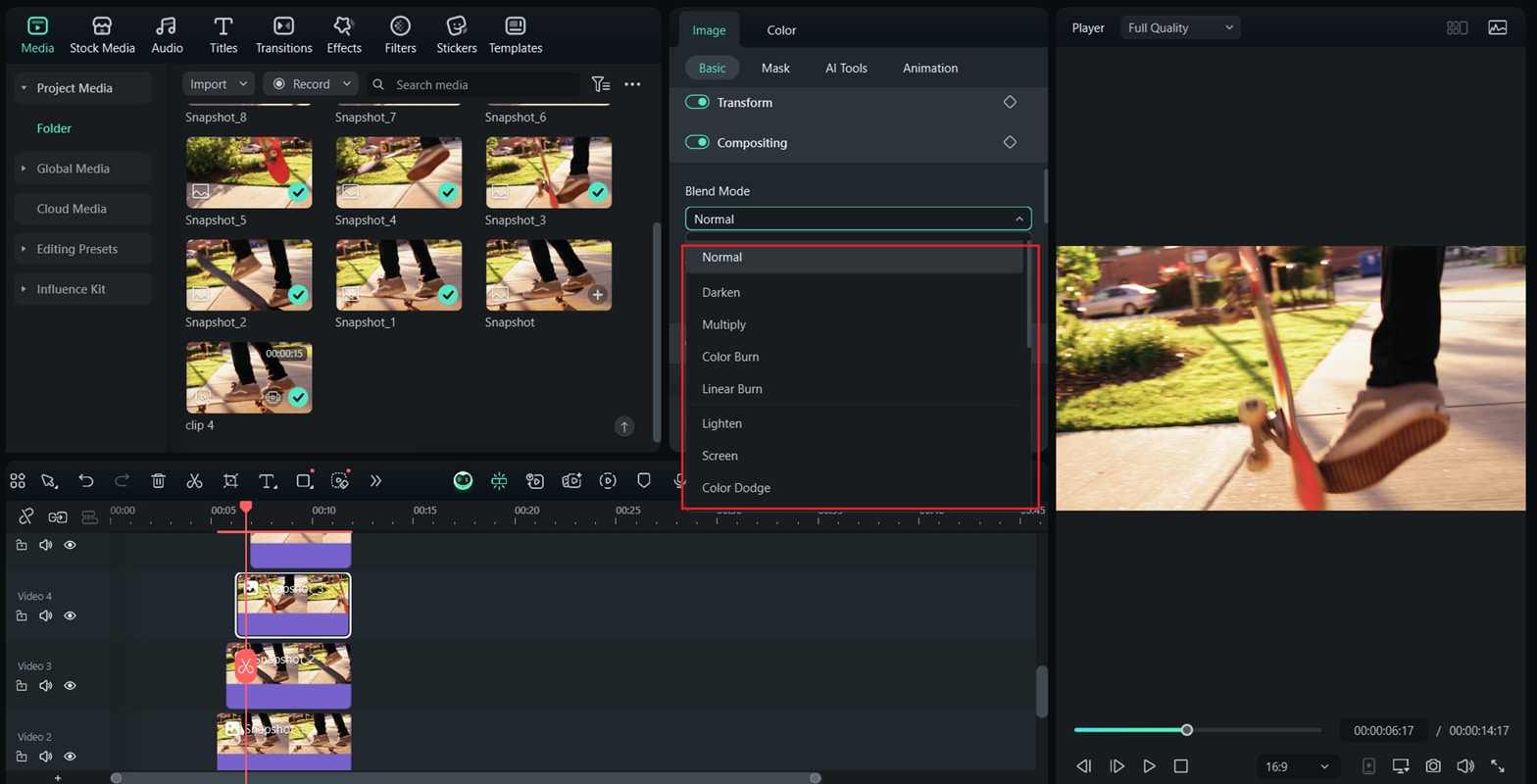Image resolution: width=1537 pixels, height=784 pixels.
Task: Click the Search media input field
Action: (473, 84)
